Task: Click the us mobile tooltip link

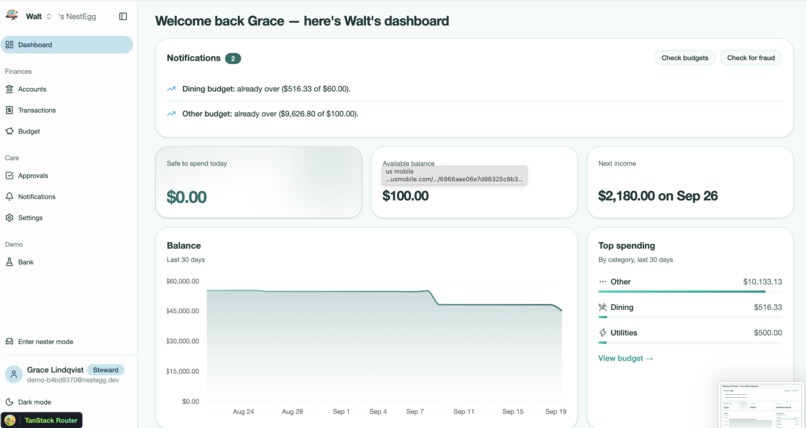Action: (454, 175)
